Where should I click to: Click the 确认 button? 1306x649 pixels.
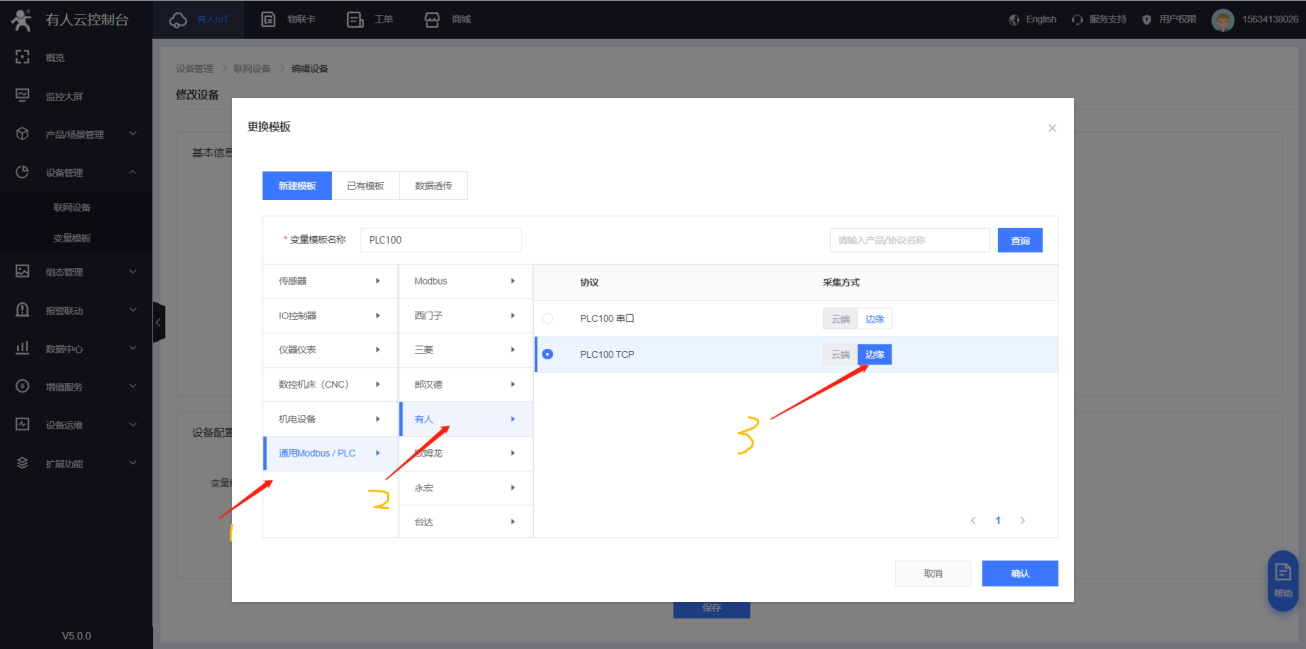1019,574
